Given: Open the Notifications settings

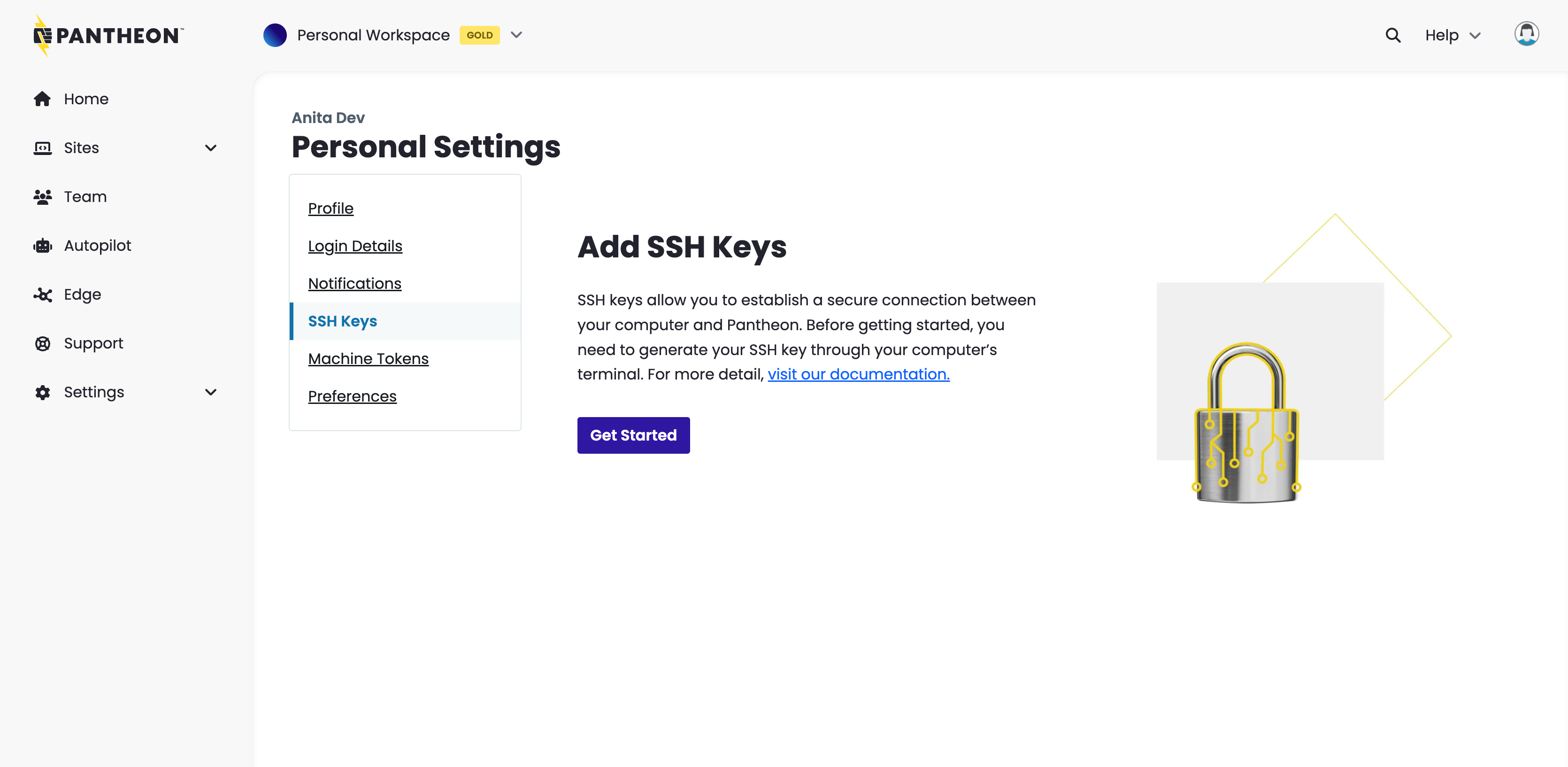Looking at the screenshot, I should tap(355, 283).
